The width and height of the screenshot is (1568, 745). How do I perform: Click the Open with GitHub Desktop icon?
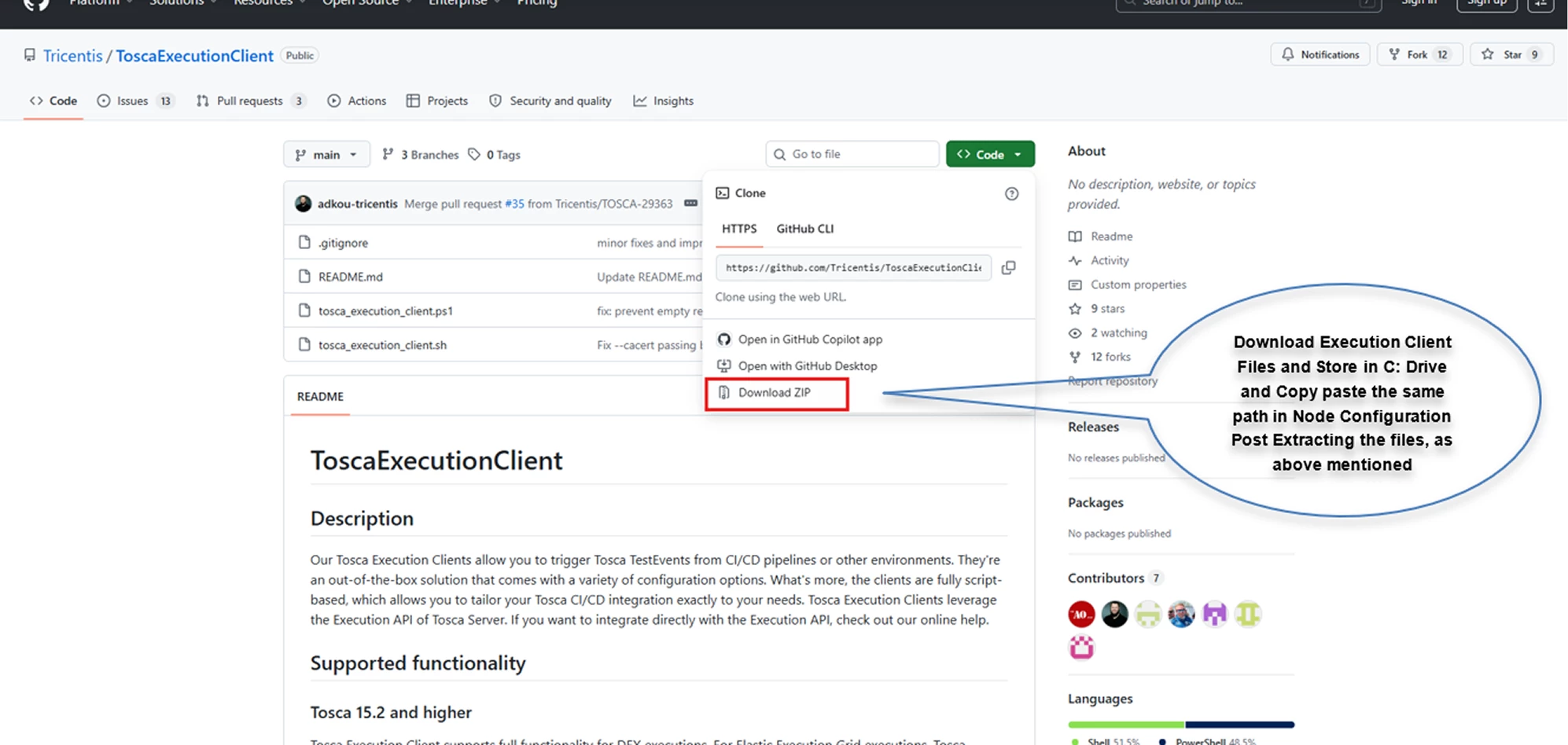pyautogui.click(x=724, y=366)
